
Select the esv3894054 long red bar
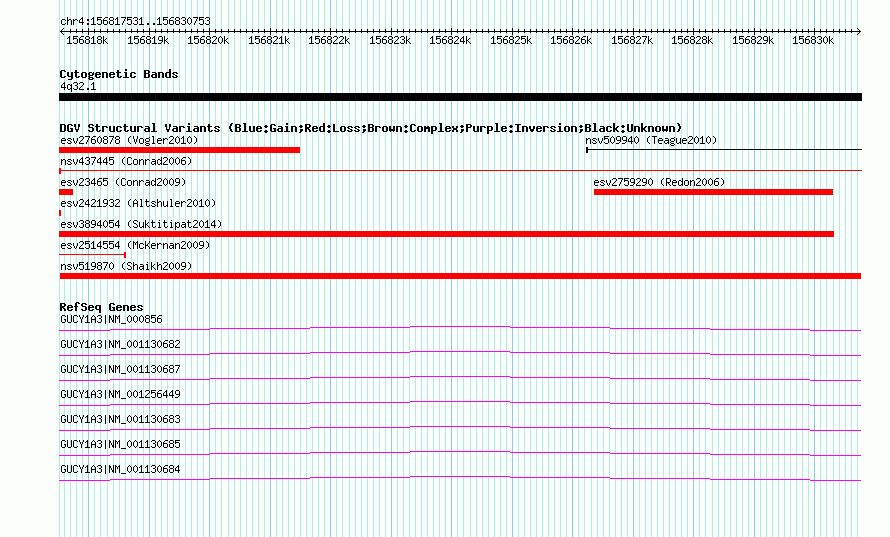(447, 234)
